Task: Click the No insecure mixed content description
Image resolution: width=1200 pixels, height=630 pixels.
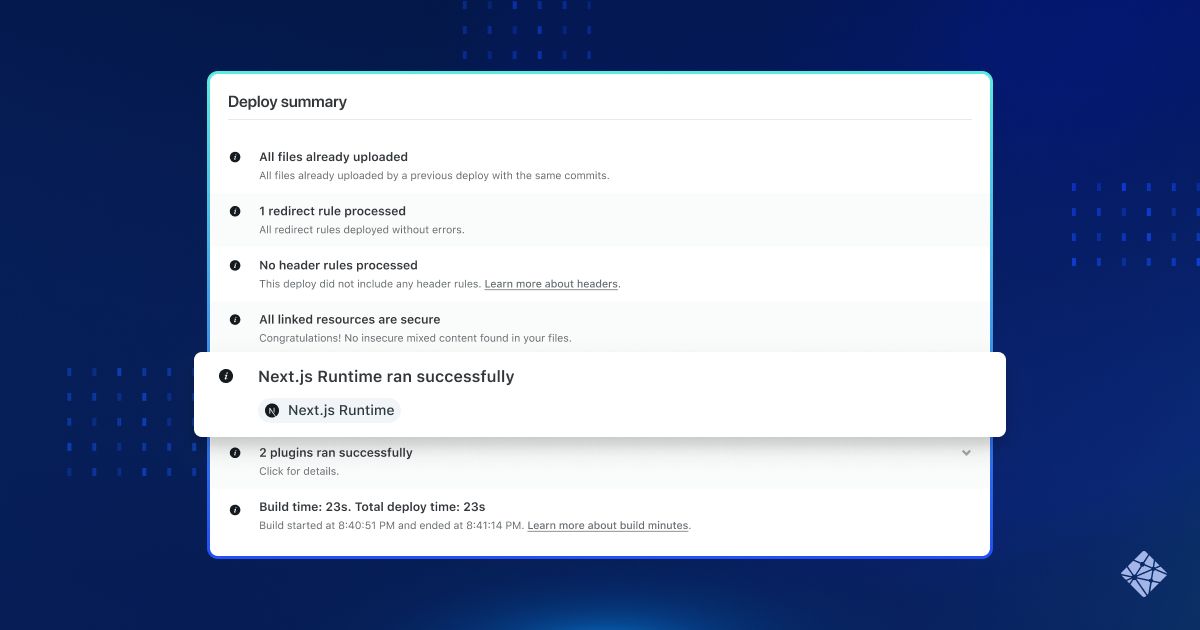Action: pos(415,338)
